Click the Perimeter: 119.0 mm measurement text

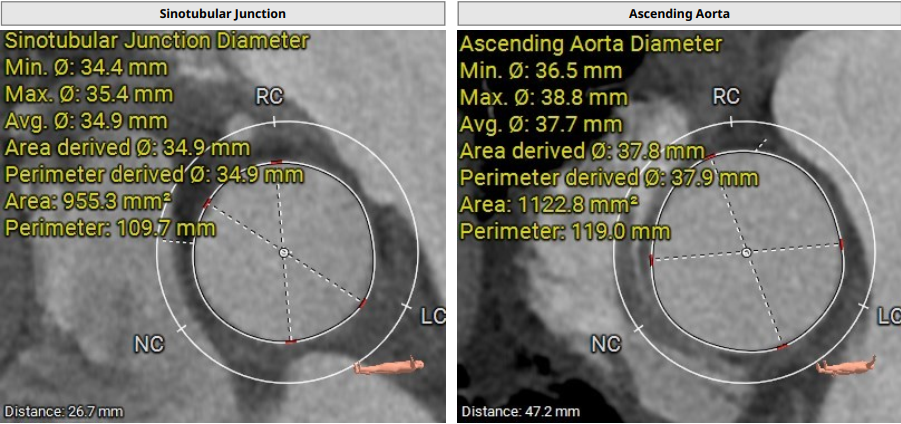point(564,231)
